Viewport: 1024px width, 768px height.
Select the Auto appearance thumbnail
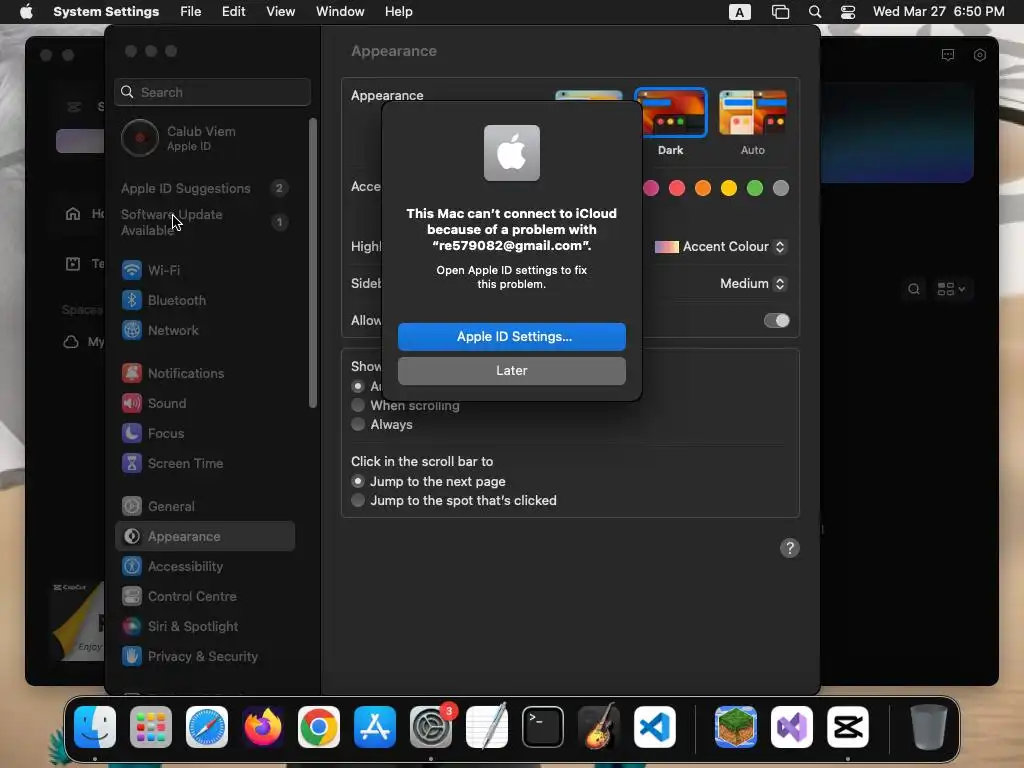752,113
